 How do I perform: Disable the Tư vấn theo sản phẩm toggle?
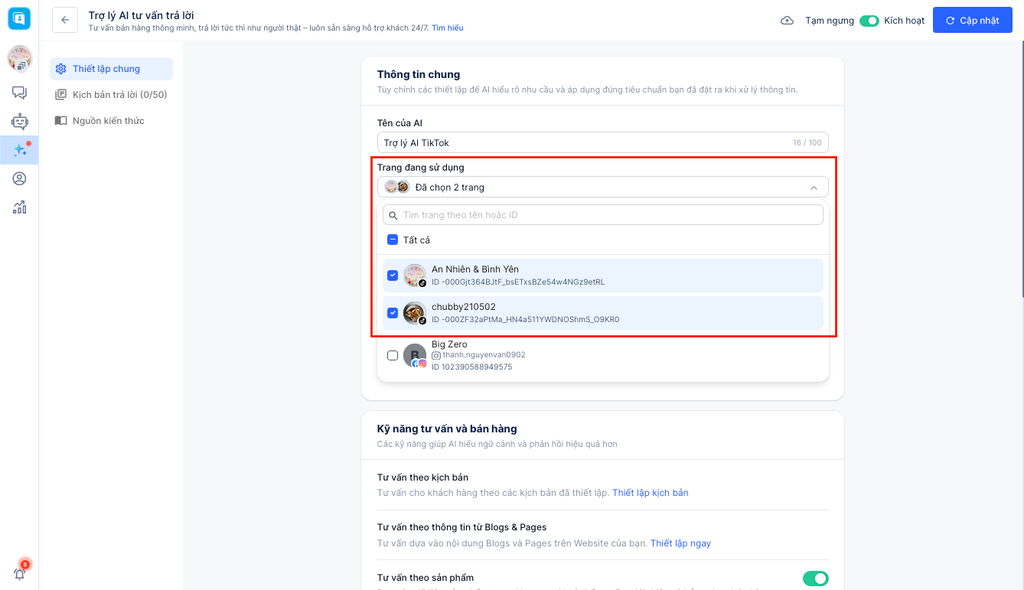coord(815,578)
